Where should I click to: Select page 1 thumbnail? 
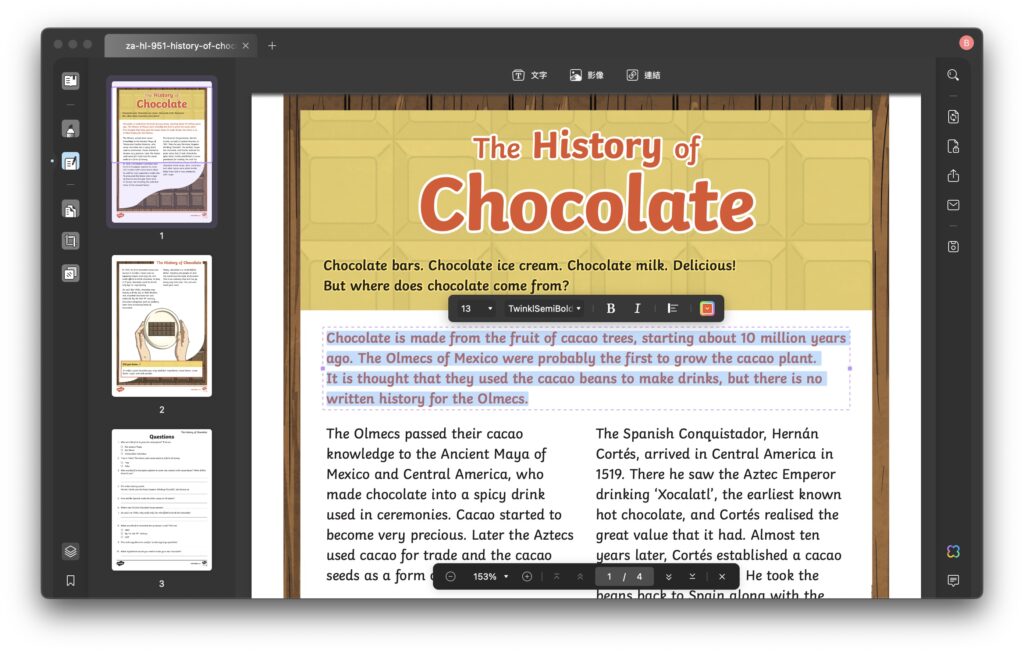(162, 152)
